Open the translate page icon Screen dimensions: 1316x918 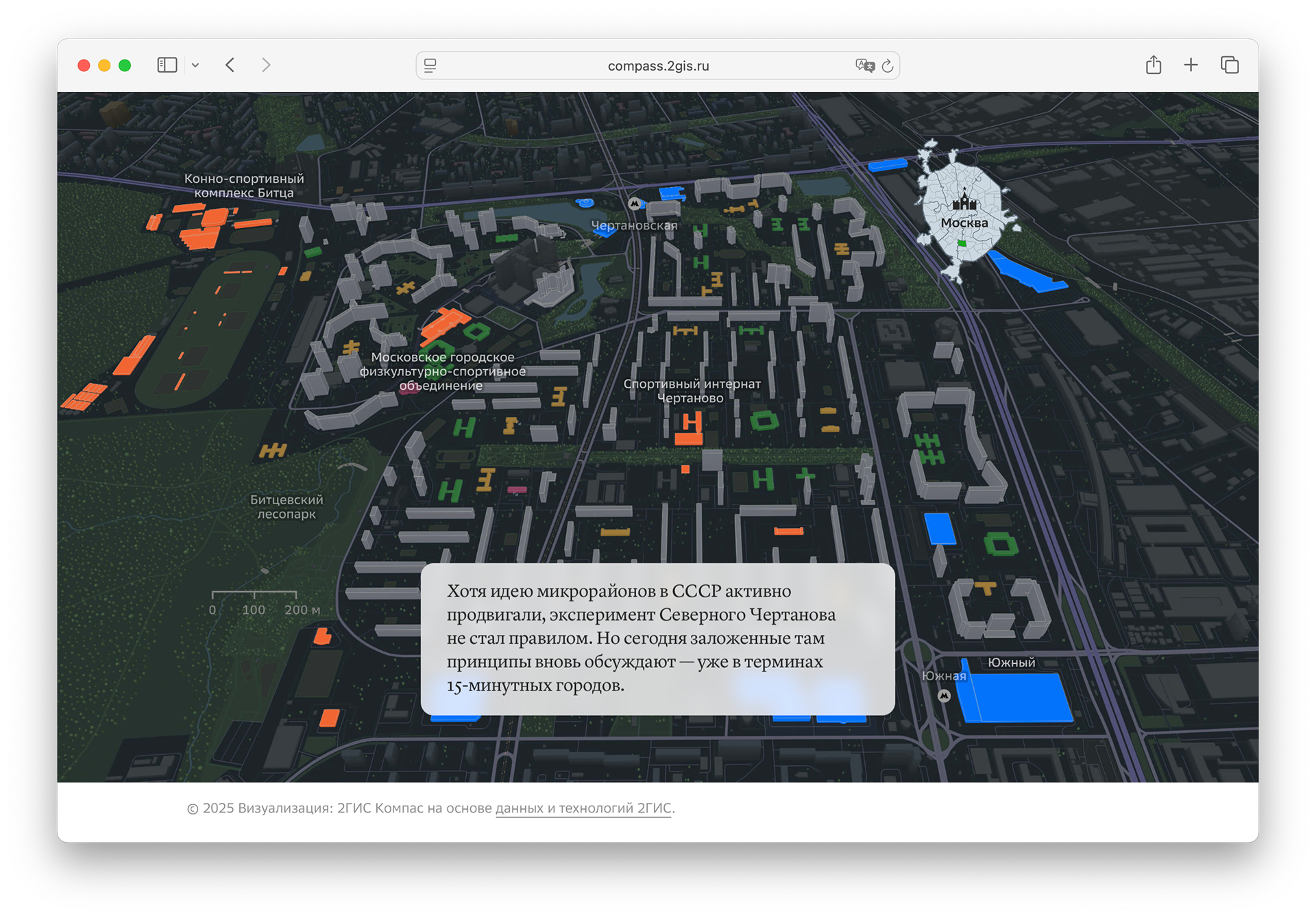pos(865,65)
